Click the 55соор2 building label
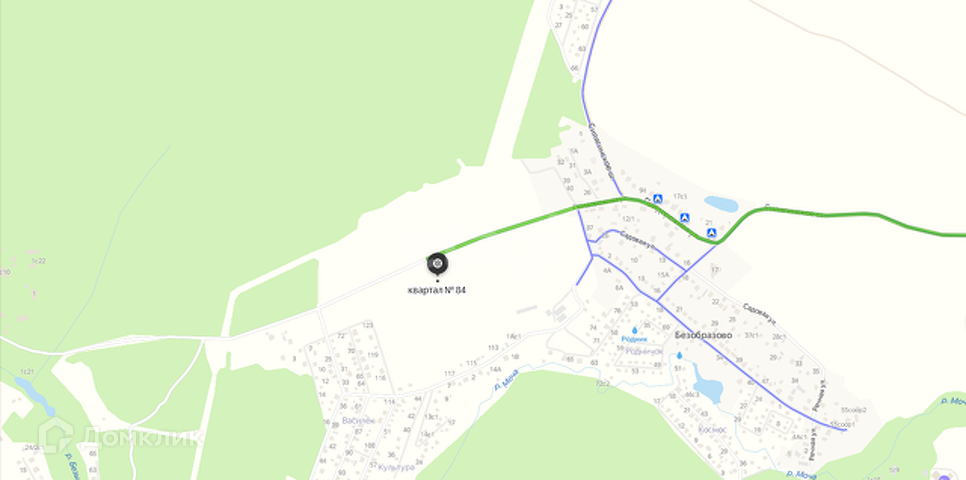966x480 pixels. coord(854,410)
